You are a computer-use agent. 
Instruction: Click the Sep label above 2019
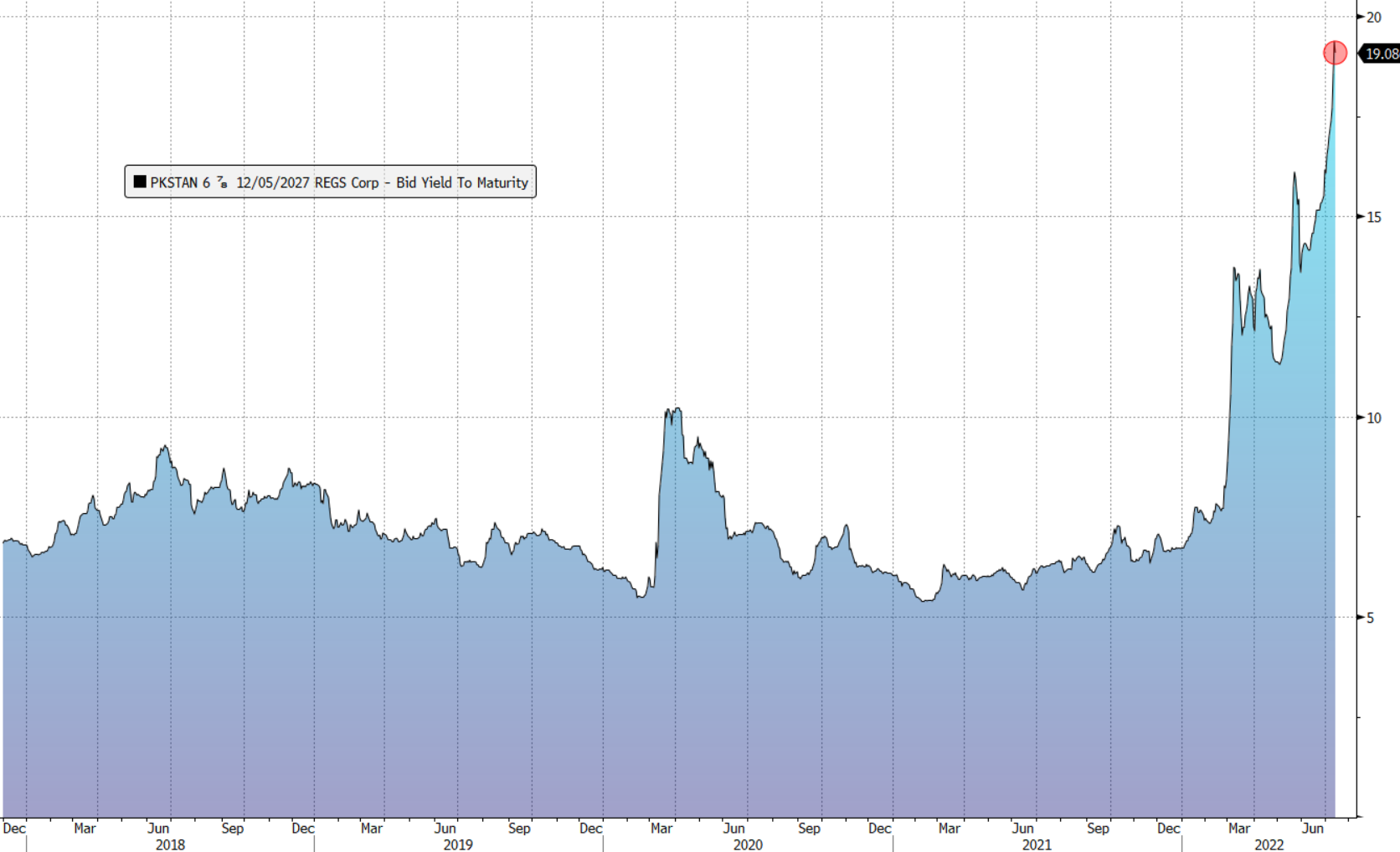tap(519, 828)
